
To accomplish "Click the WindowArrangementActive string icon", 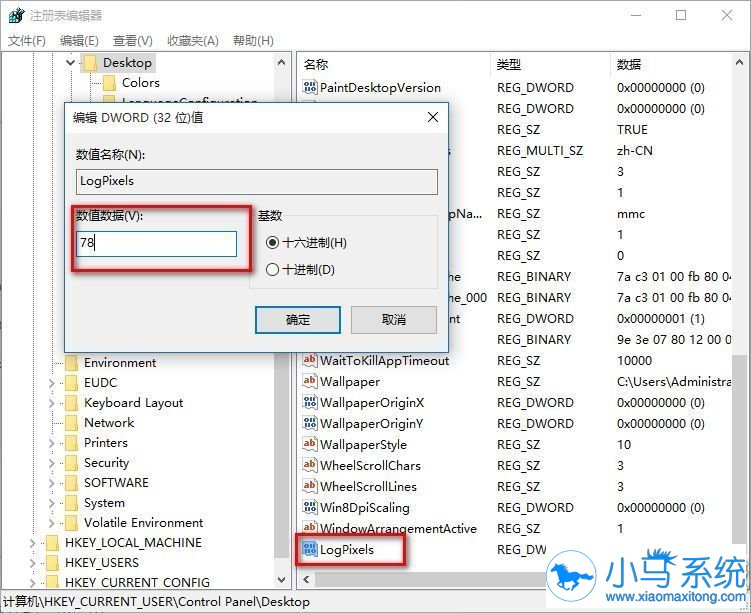I will click(x=310, y=528).
